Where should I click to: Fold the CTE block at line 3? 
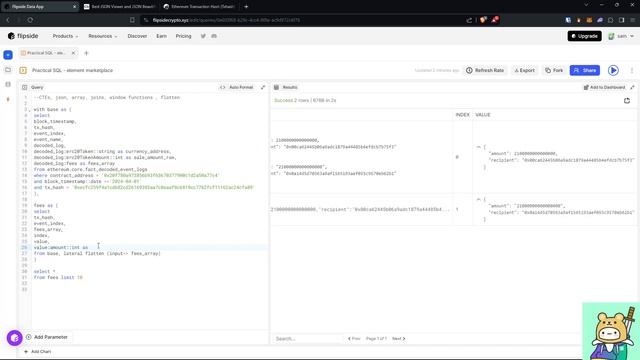[x=29, y=109]
